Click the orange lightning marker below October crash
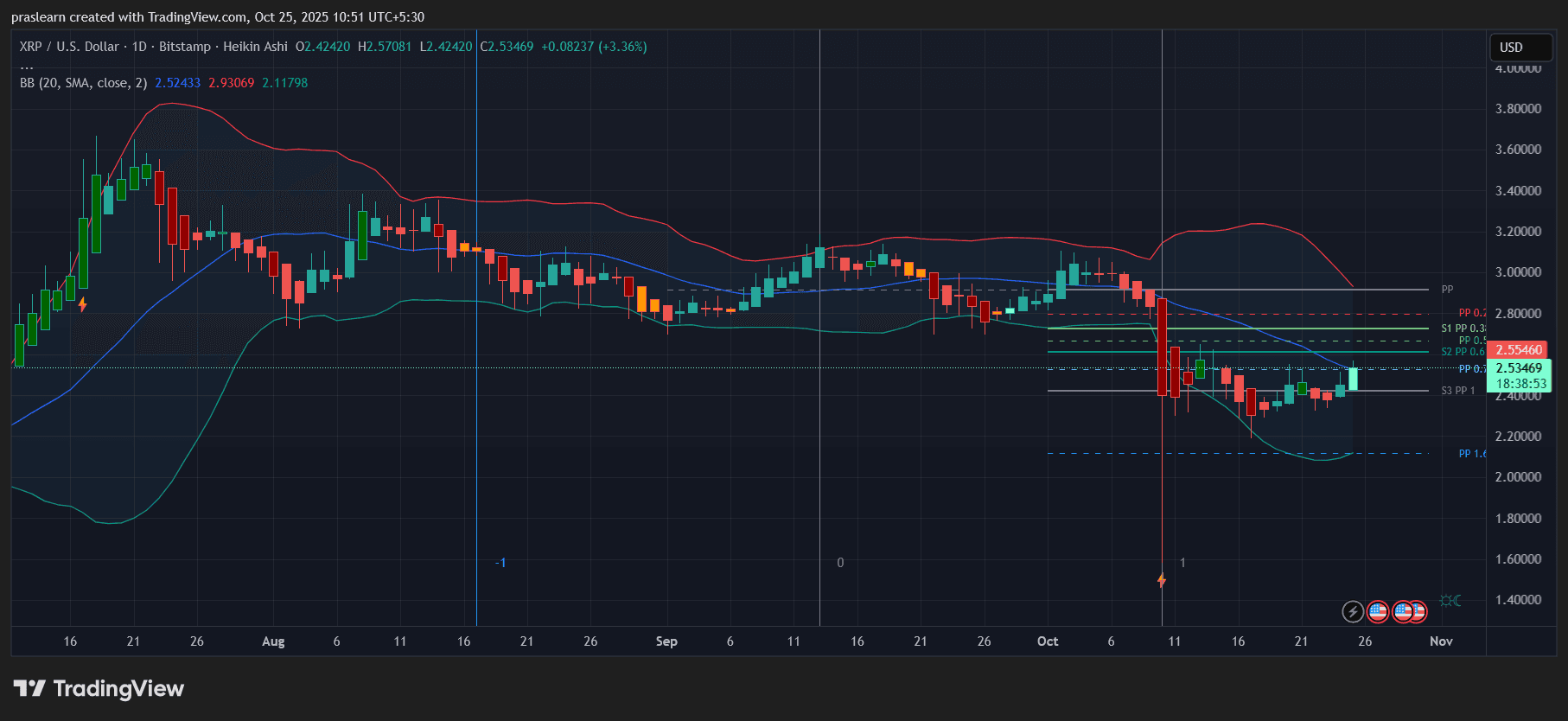Image resolution: width=1568 pixels, height=721 pixels. [1162, 580]
